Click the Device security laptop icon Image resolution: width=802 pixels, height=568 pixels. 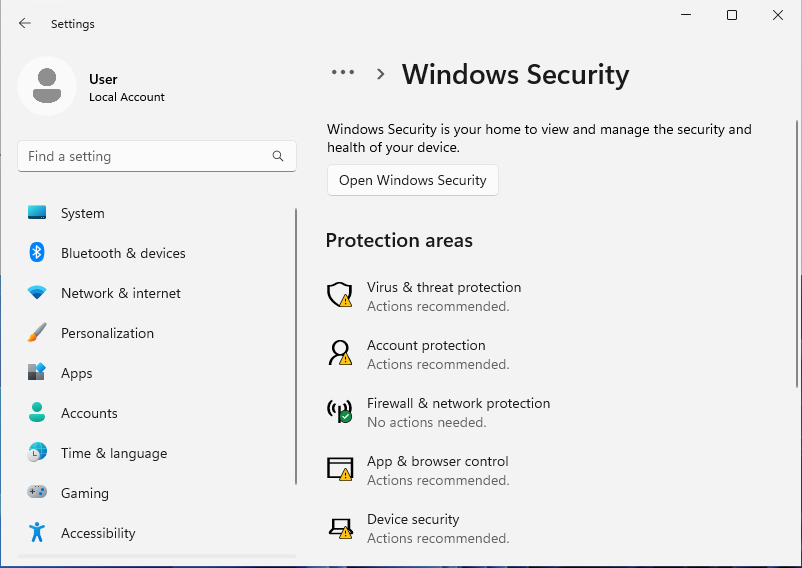341,529
